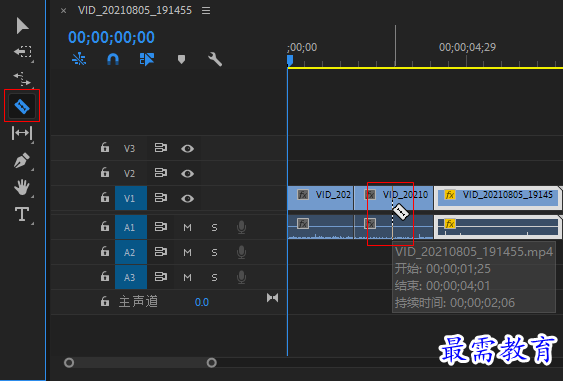Select the selected VID_20210805_19145 clip on V1
The height and width of the screenshot is (381, 563).
point(498,198)
